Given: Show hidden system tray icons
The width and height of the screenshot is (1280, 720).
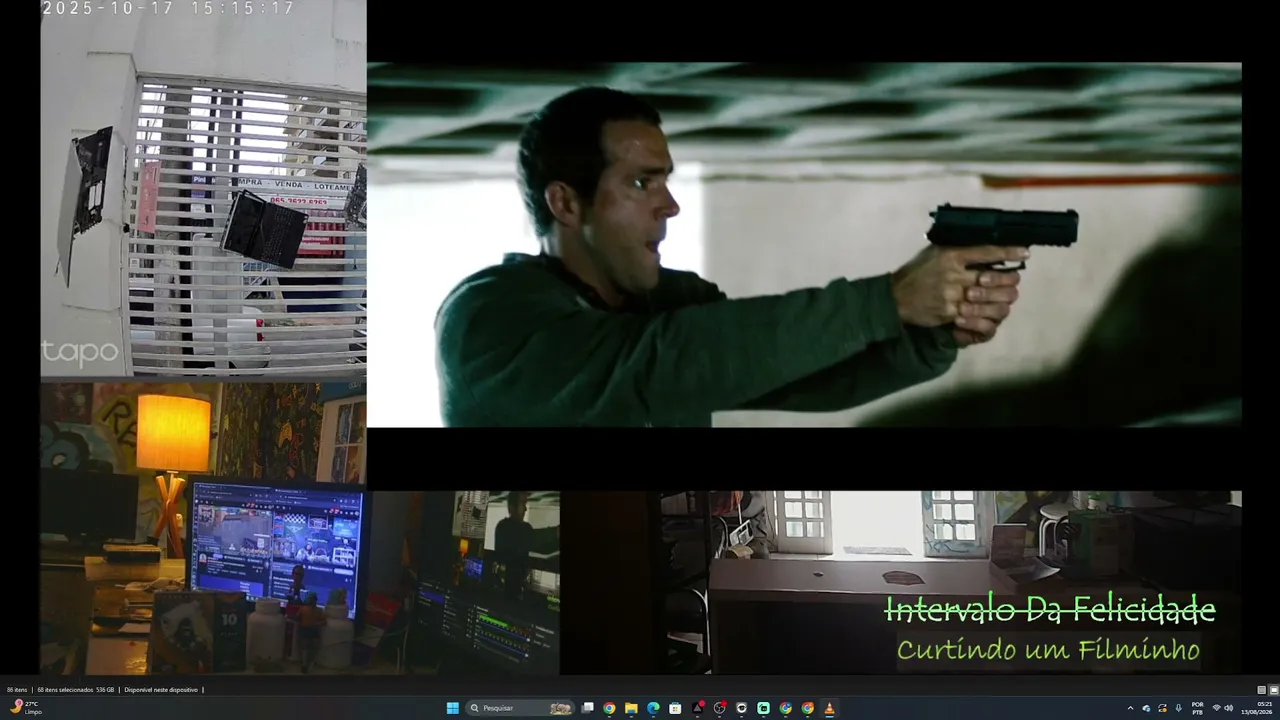Looking at the screenshot, I should pos(1131,708).
